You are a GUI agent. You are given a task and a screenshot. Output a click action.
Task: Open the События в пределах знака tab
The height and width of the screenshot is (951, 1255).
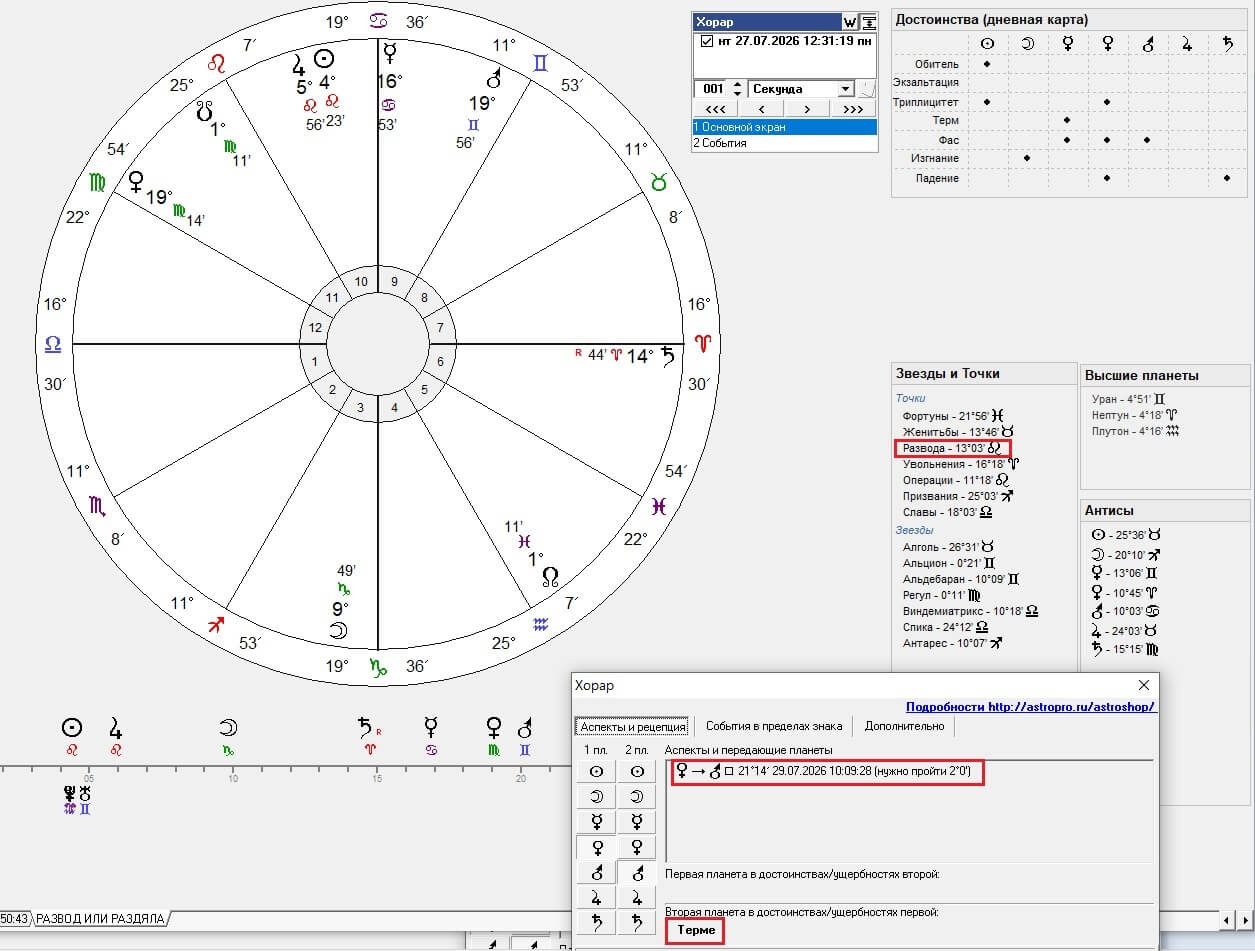[774, 726]
